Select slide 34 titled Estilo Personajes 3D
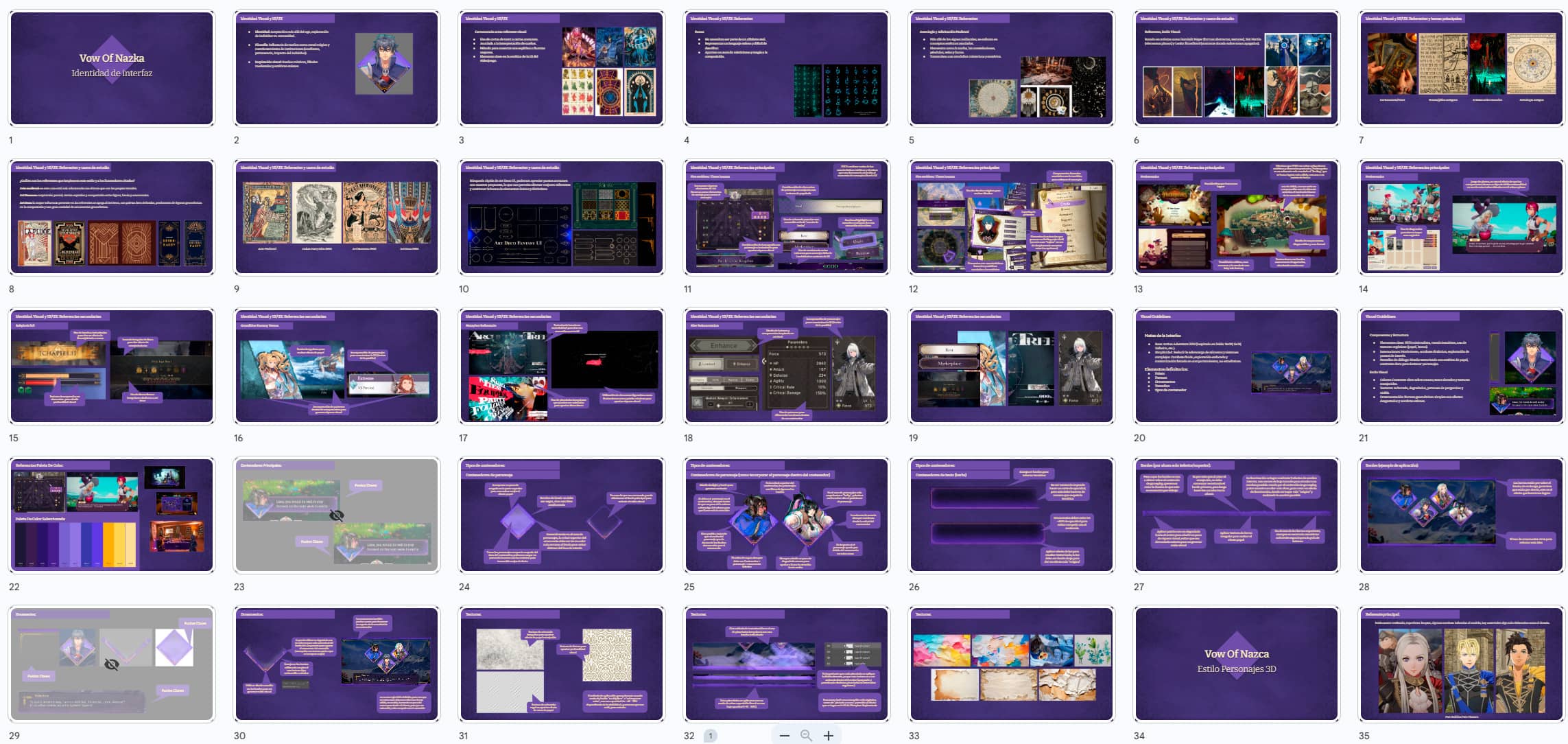Screen dimensions: 1568x744 pyautogui.click(x=1236, y=664)
